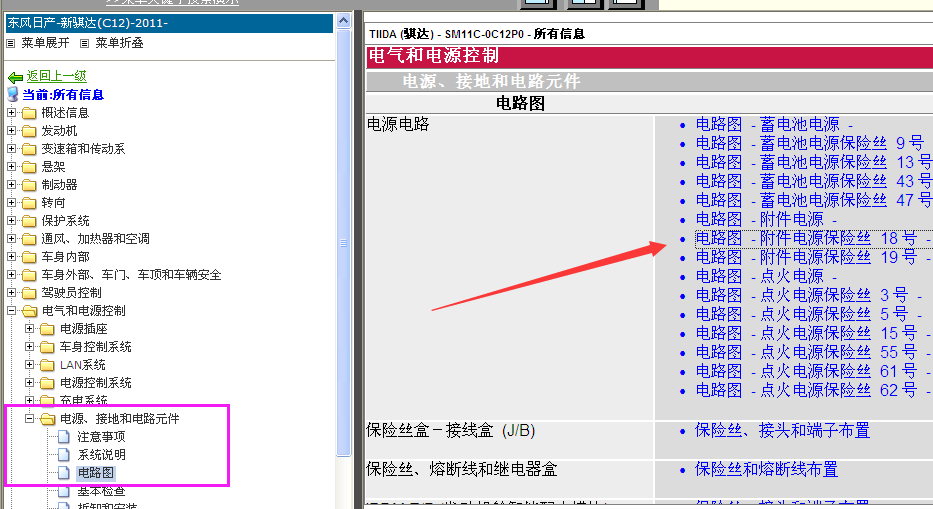Select 转向 in the tree
933x509 pixels.
53,203
